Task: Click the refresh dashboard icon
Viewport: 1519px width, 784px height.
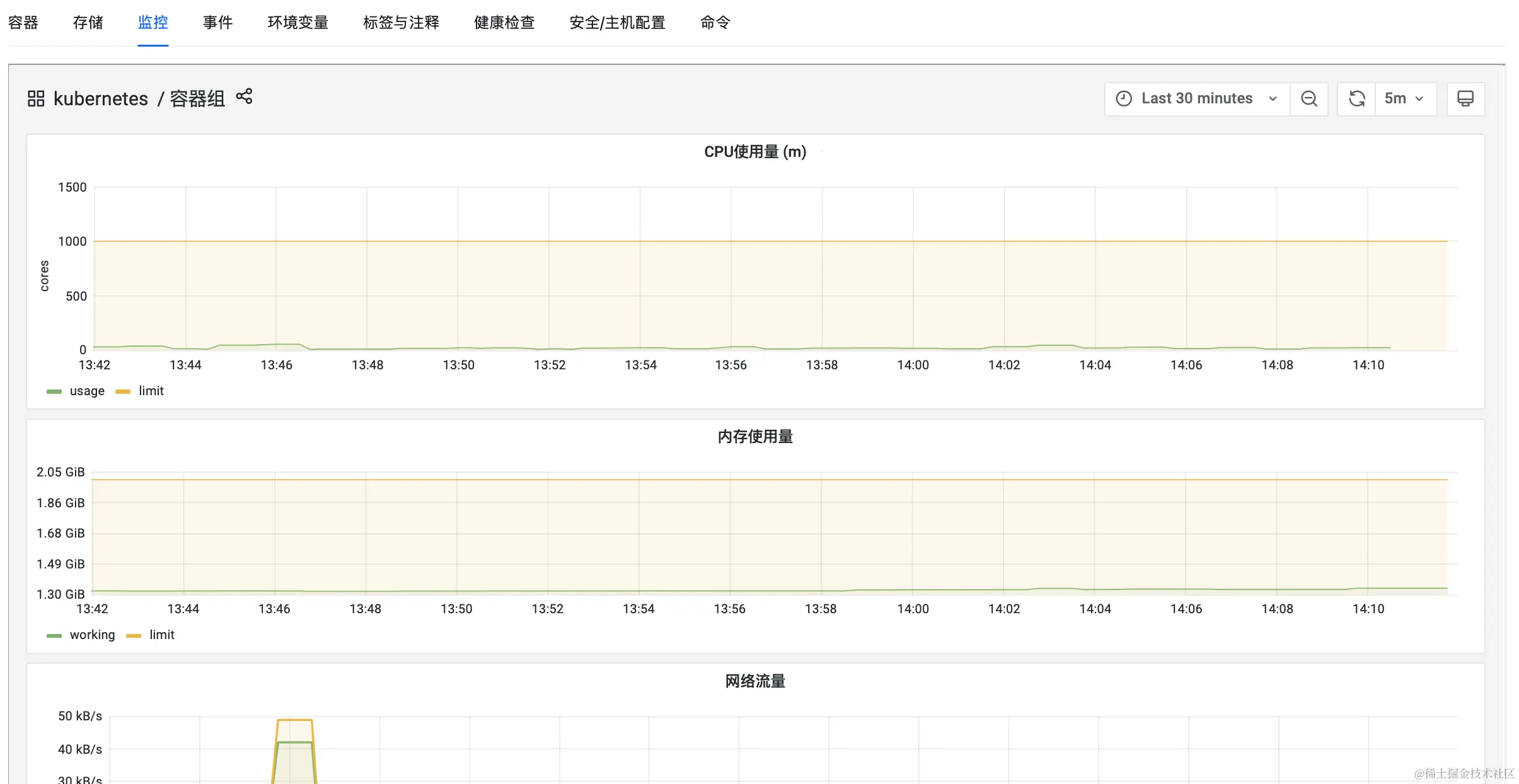Action: pyautogui.click(x=1357, y=98)
